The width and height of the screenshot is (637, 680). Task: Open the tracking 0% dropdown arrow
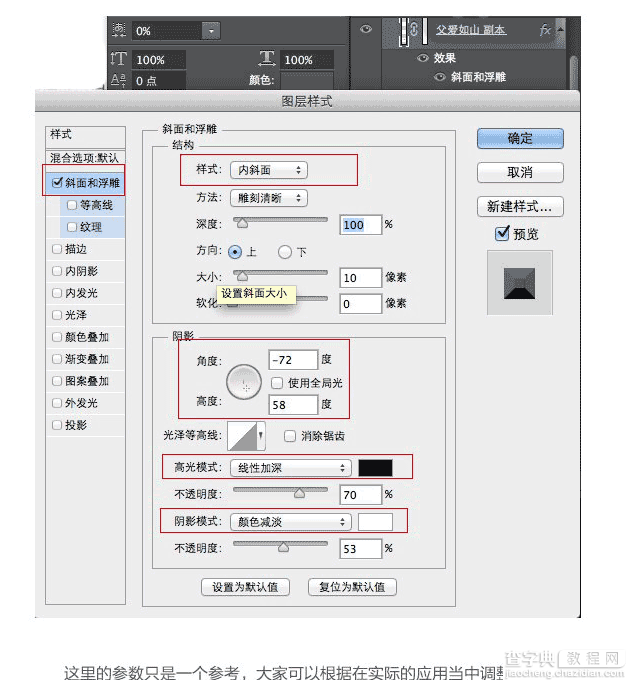click(x=211, y=31)
